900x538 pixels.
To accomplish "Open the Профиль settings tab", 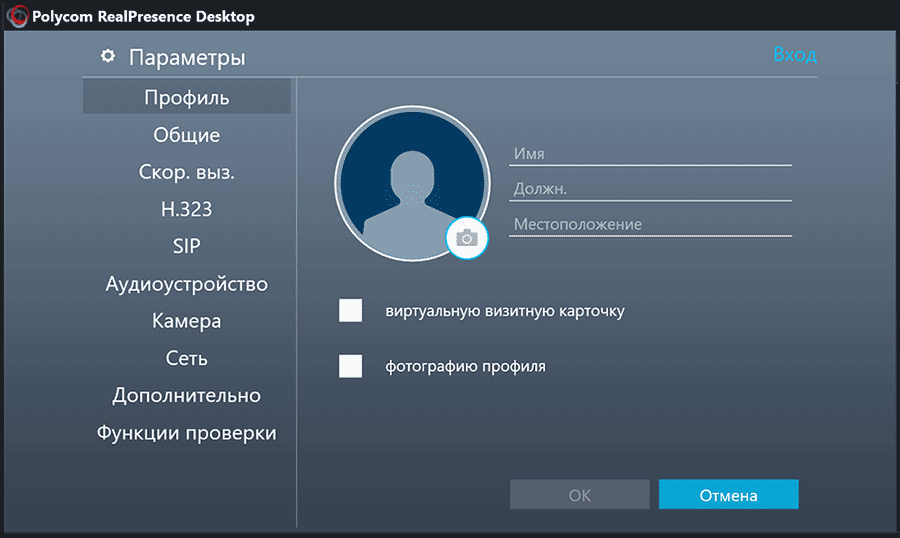I will tap(187, 97).
